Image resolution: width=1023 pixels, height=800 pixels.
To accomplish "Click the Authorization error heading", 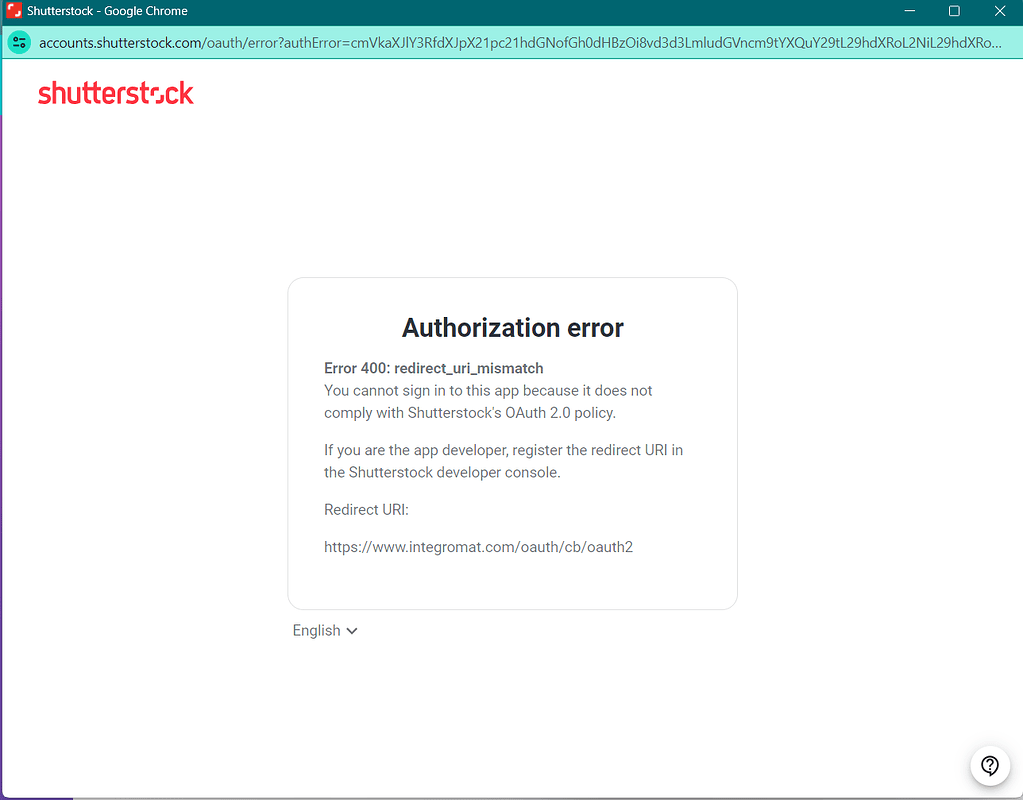I will pos(512,327).
